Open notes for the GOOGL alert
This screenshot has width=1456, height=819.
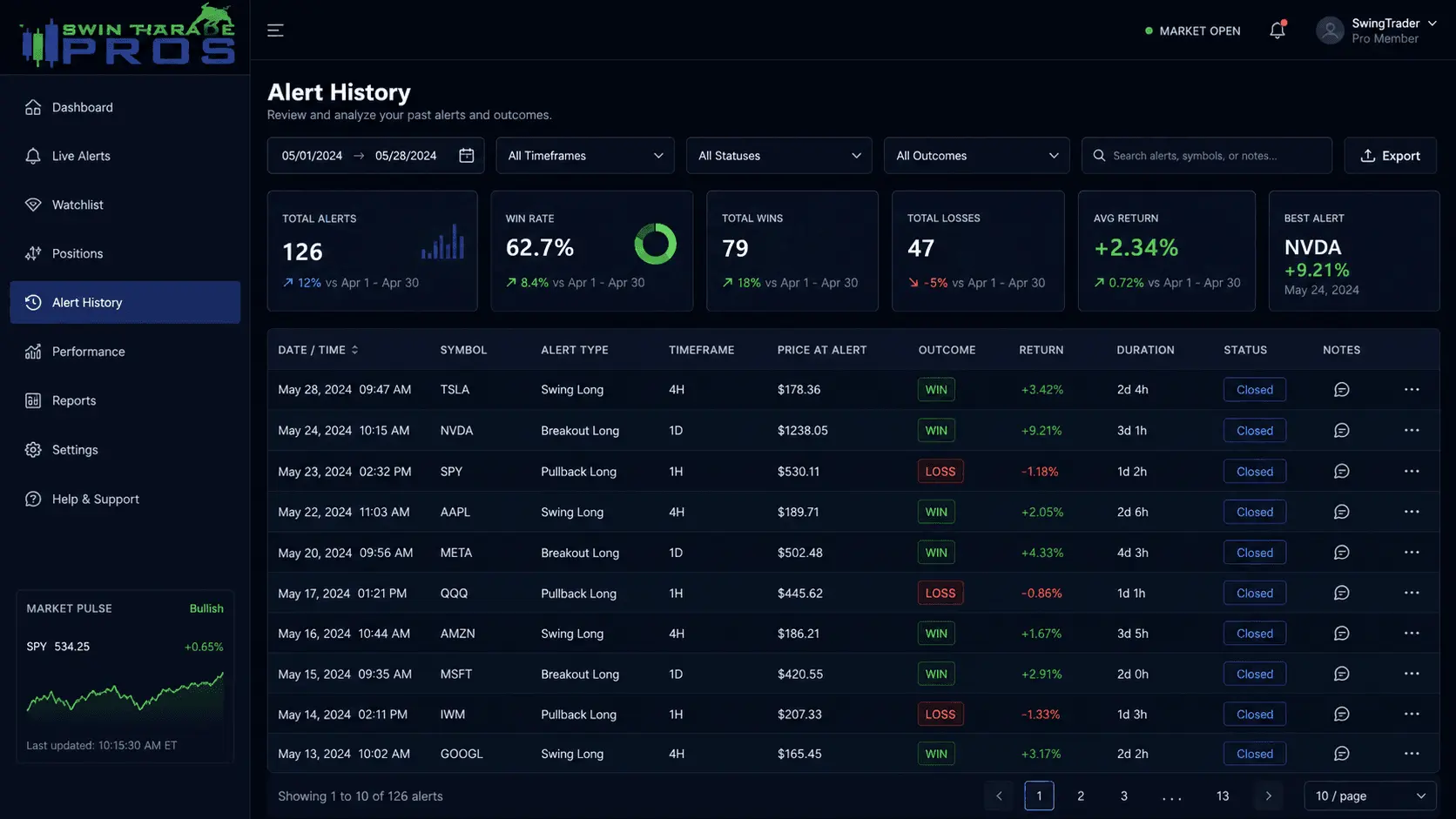click(x=1341, y=754)
